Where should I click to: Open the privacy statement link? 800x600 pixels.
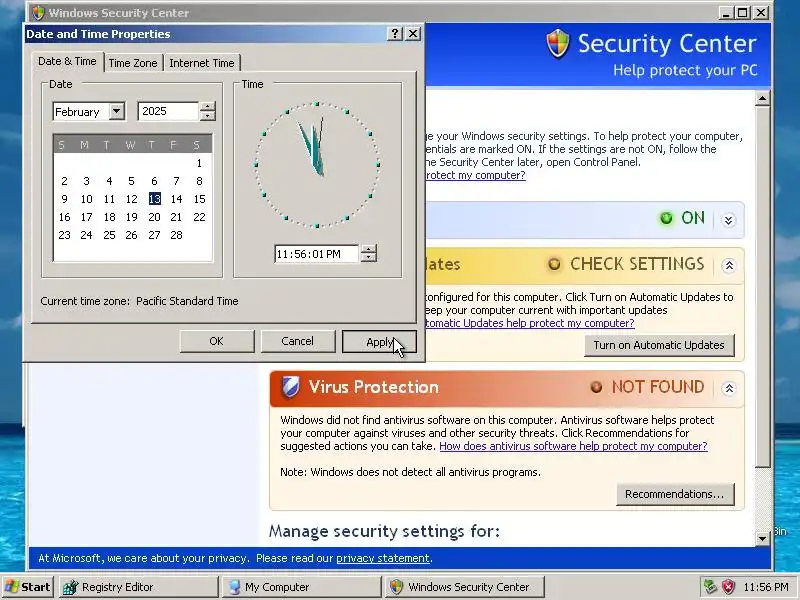pyautogui.click(x=383, y=558)
